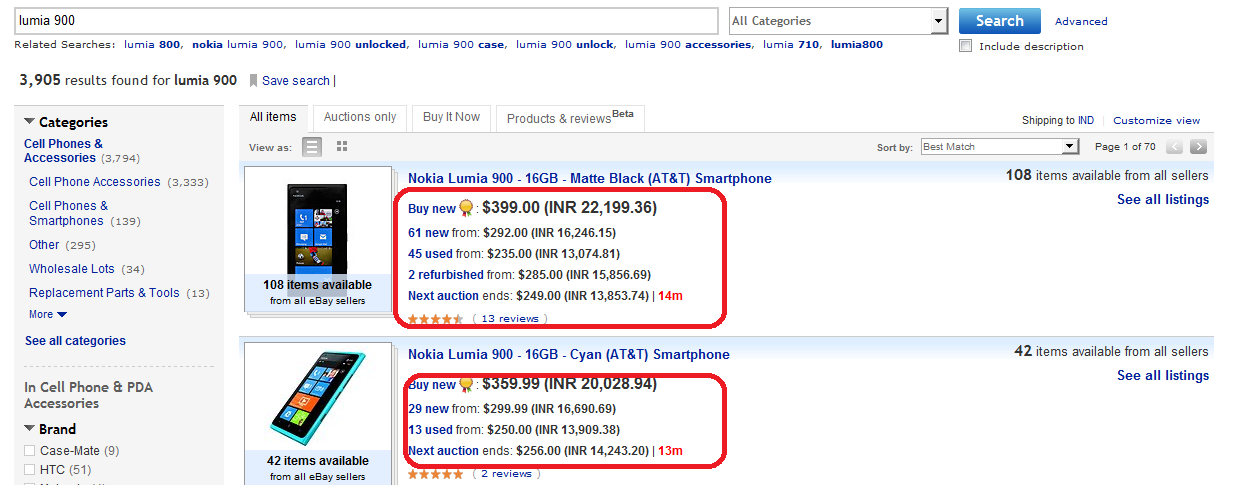This screenshot has height=485, width=1243.
Task: Open the Sort by Best Match dropdown
Action: point(1000,147)
